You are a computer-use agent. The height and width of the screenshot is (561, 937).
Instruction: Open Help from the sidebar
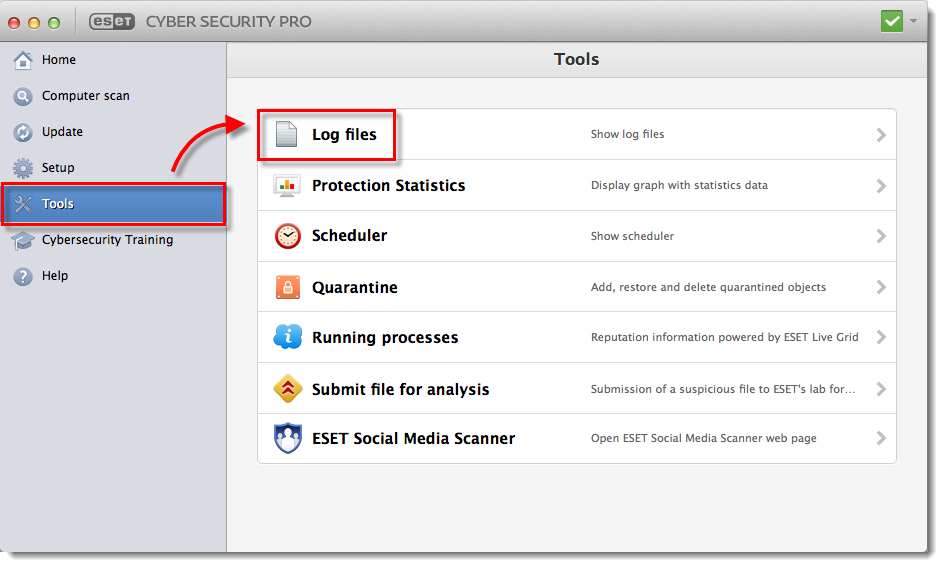point(54,276)
